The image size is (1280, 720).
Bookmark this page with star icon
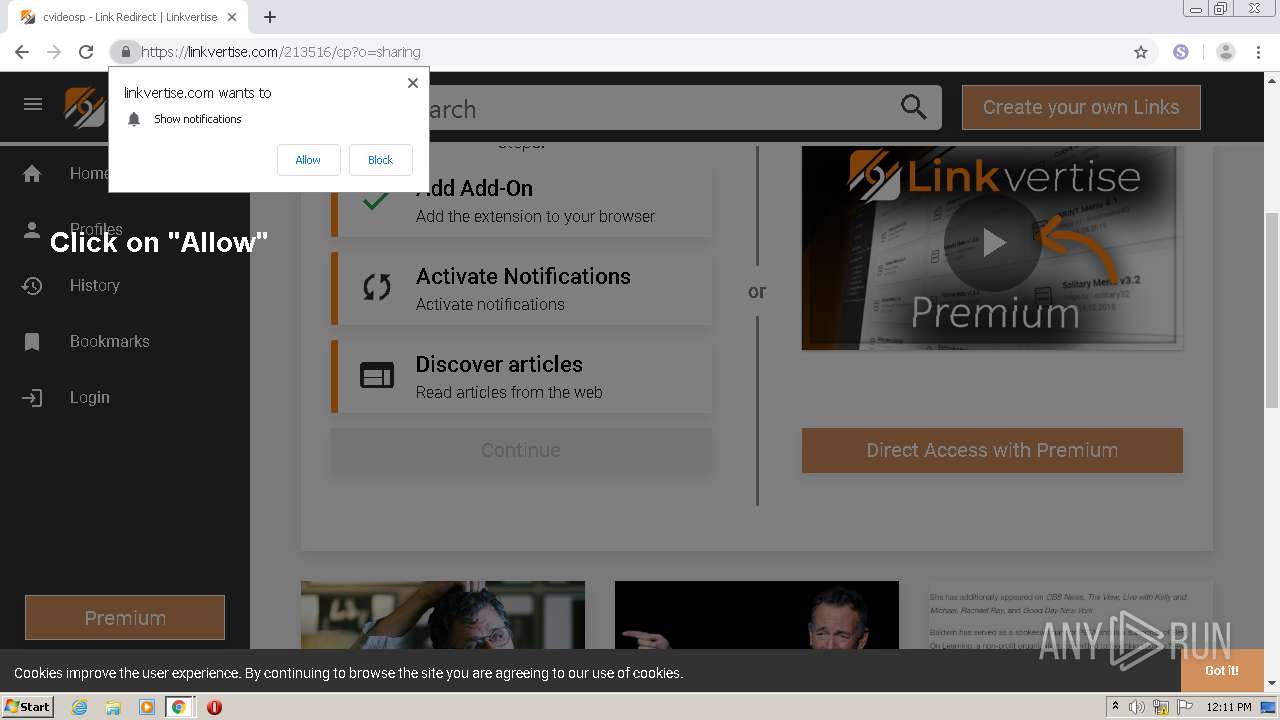[x=1140, y=52]
